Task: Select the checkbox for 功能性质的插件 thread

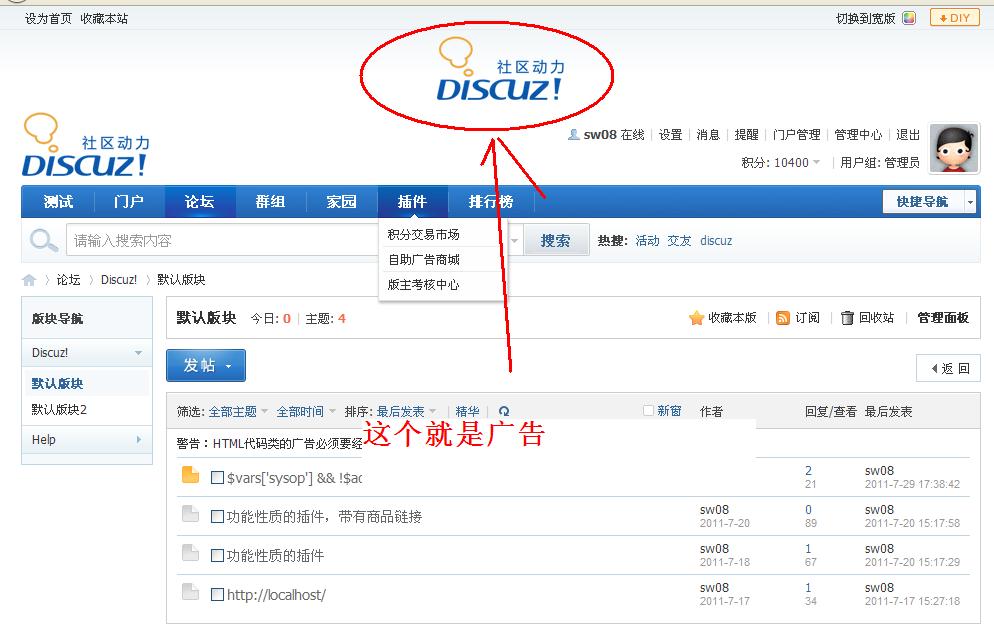Action: tap(217, 554)
